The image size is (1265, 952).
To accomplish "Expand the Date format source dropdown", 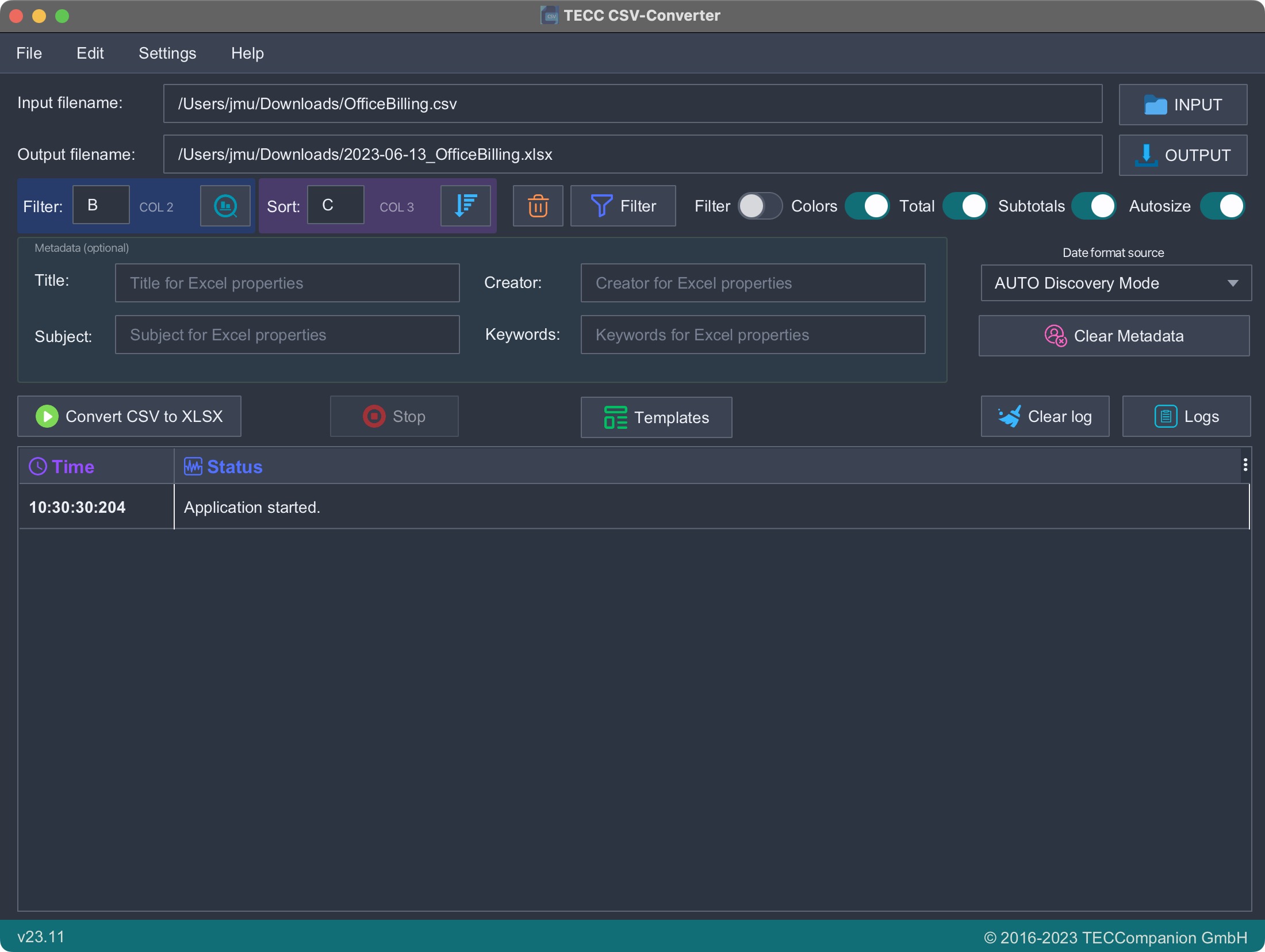I will (x=1115, y=283).
